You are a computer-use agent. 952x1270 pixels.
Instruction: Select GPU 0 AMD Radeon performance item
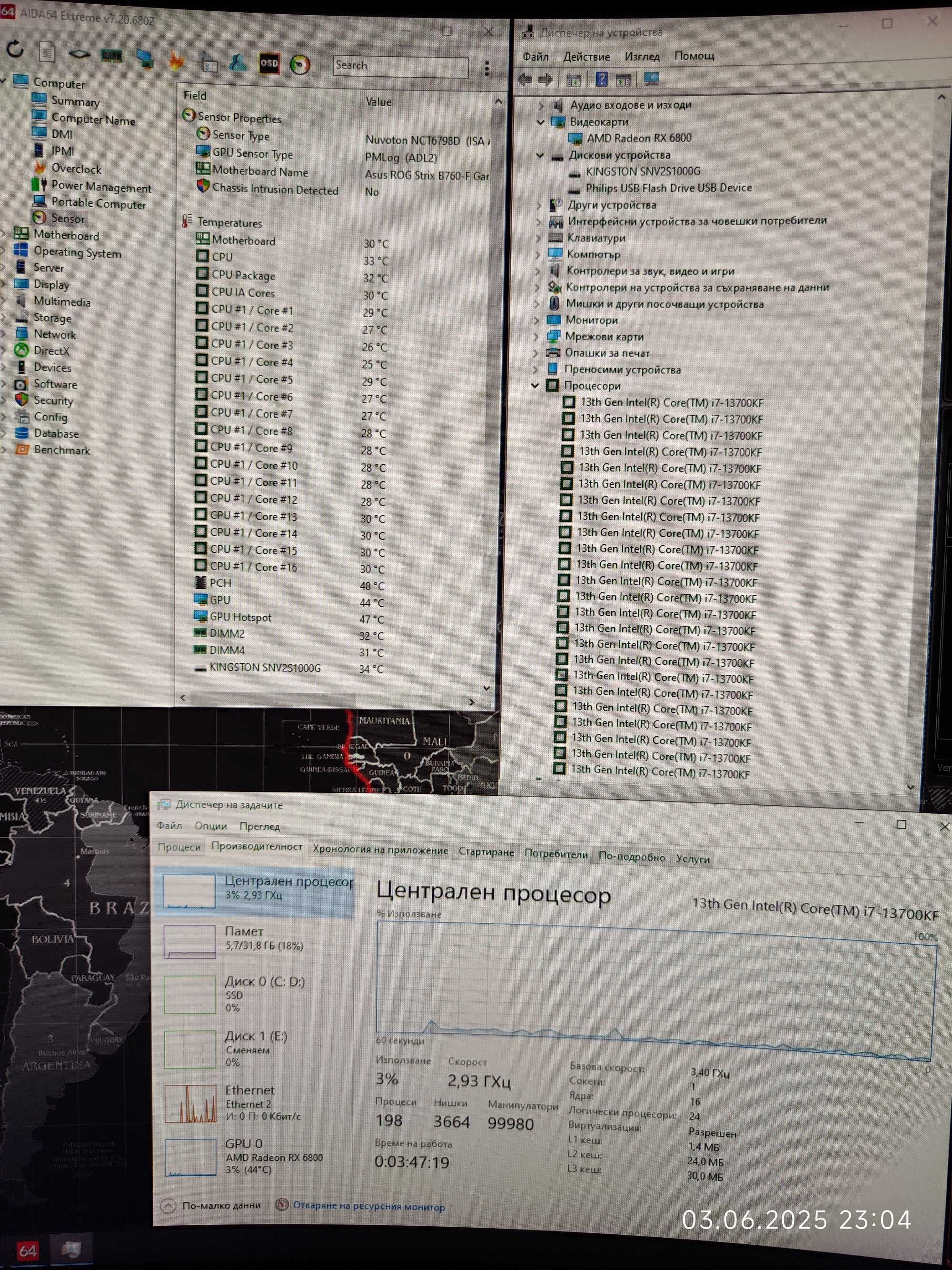pos(255,1156)
